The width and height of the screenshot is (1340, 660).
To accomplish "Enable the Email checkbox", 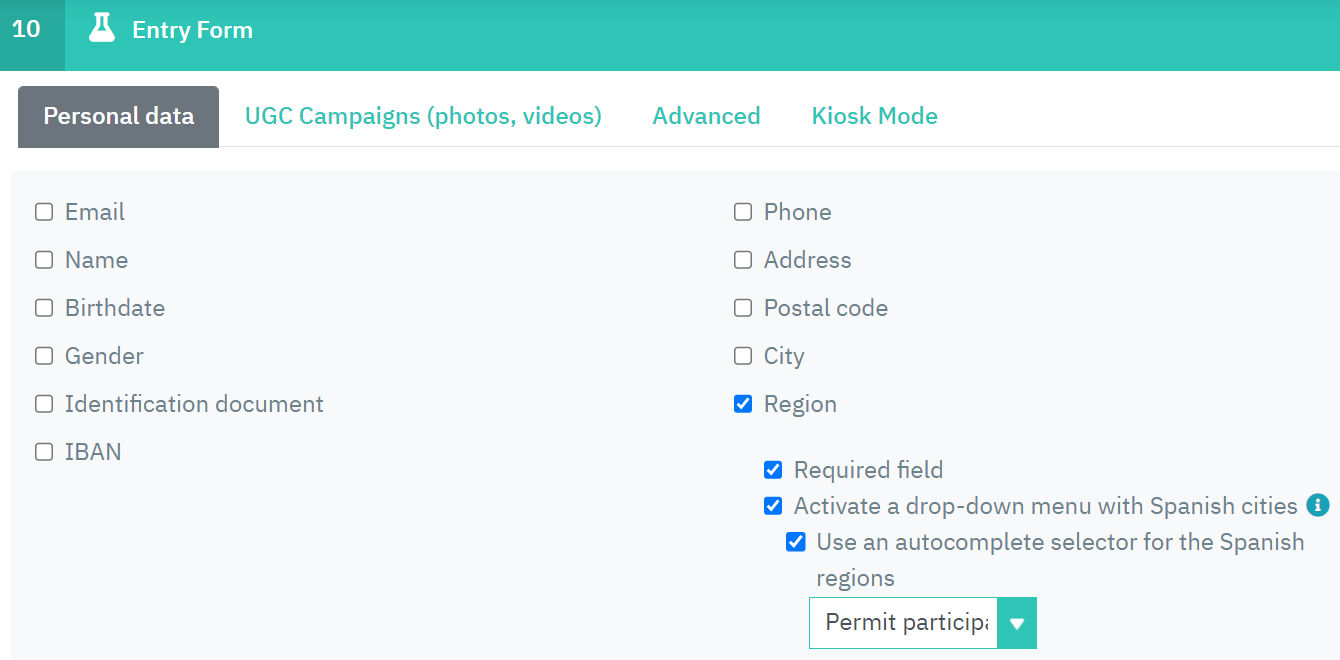I will click(44, 212).
